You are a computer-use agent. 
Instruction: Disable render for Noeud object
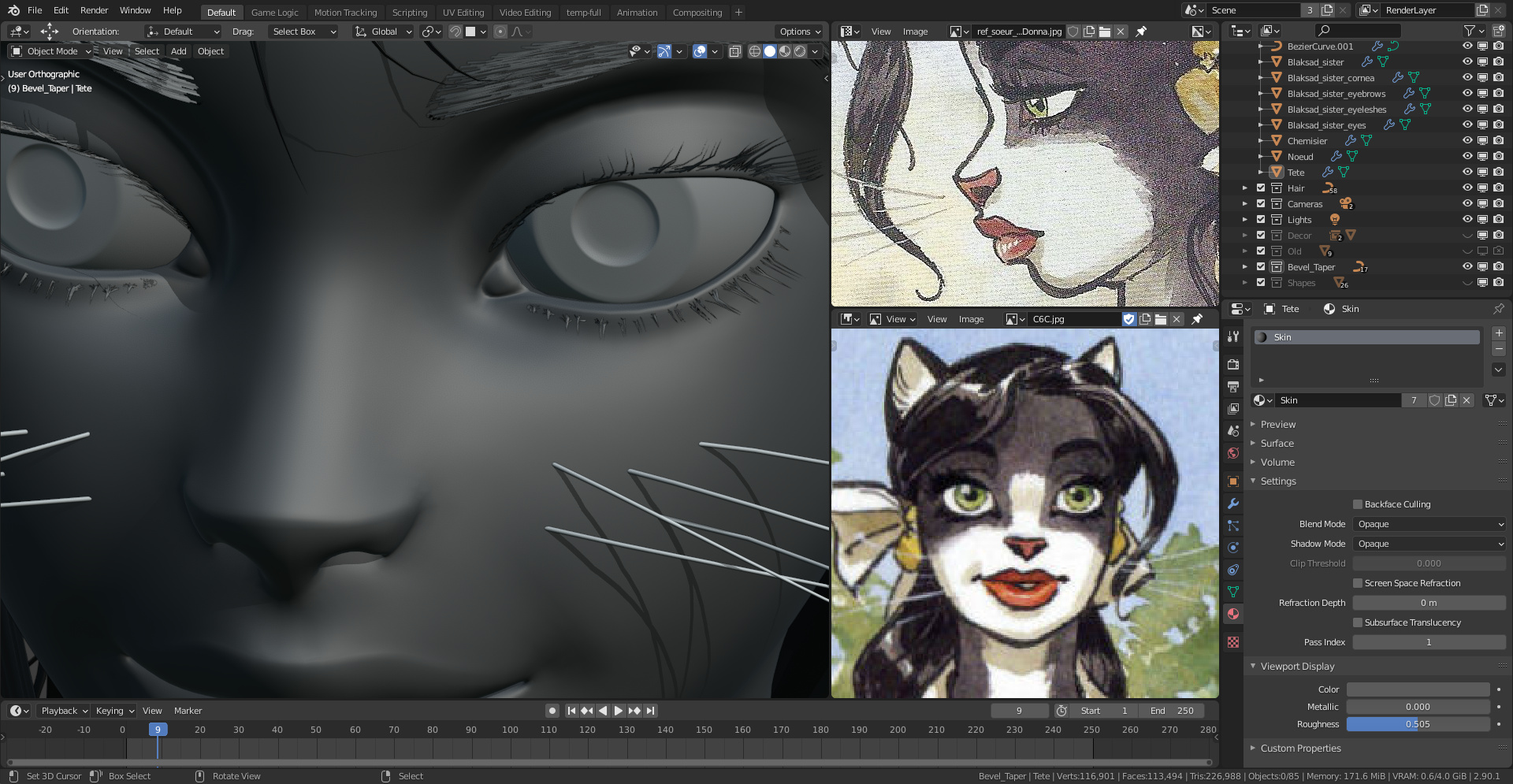(x=1499, y=156)
